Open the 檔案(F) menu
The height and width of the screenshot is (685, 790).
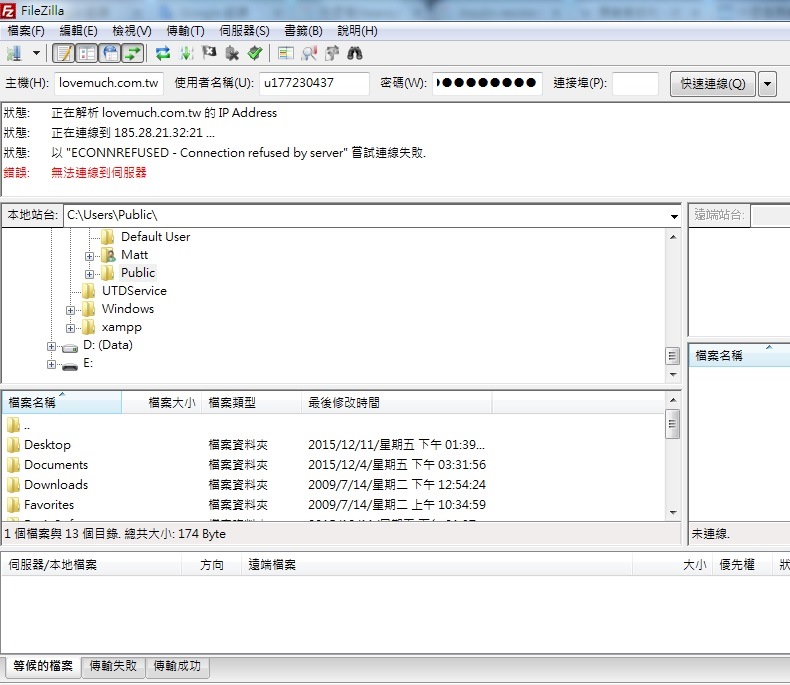pos(26,31)
